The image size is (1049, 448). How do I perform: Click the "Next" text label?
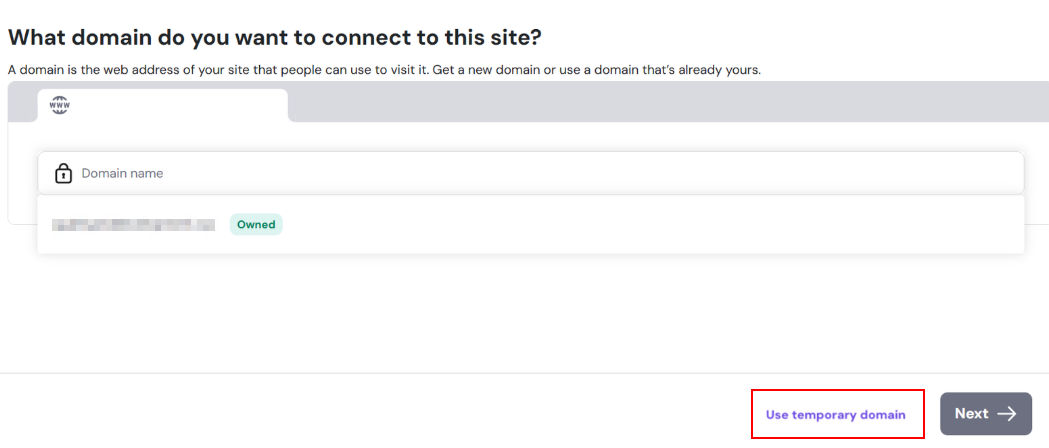click(x=971, y=414)
